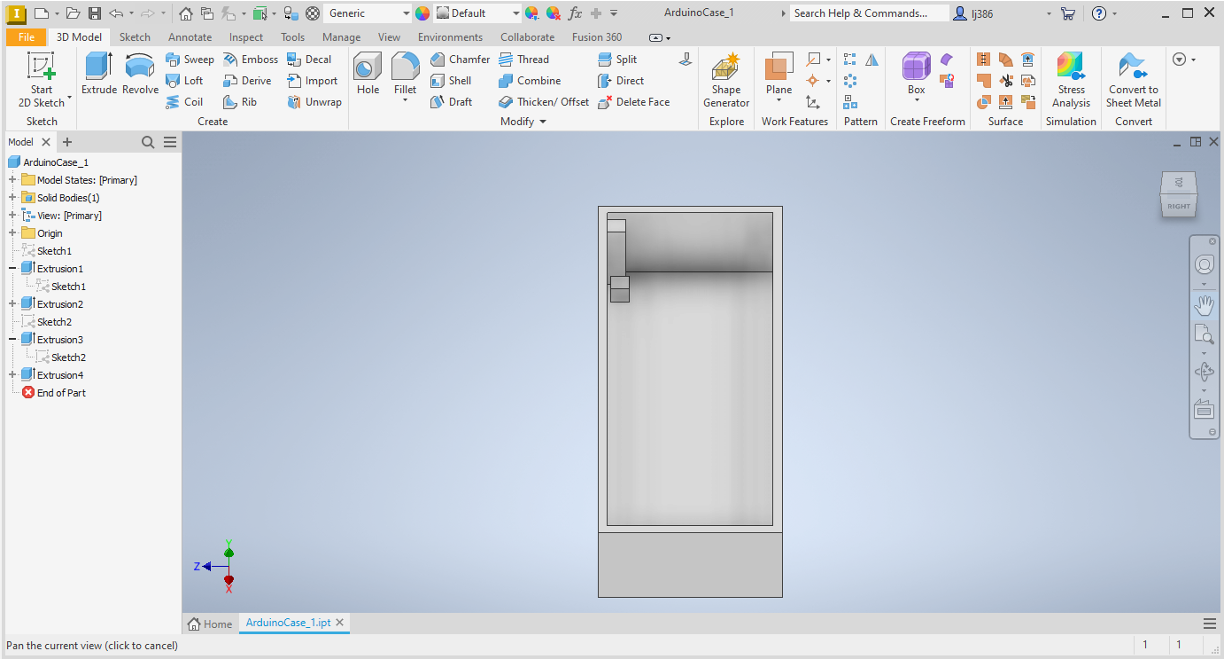
Task: Start a new 2D Sketch
Action: pyautogui.click(x=41, y=80)
